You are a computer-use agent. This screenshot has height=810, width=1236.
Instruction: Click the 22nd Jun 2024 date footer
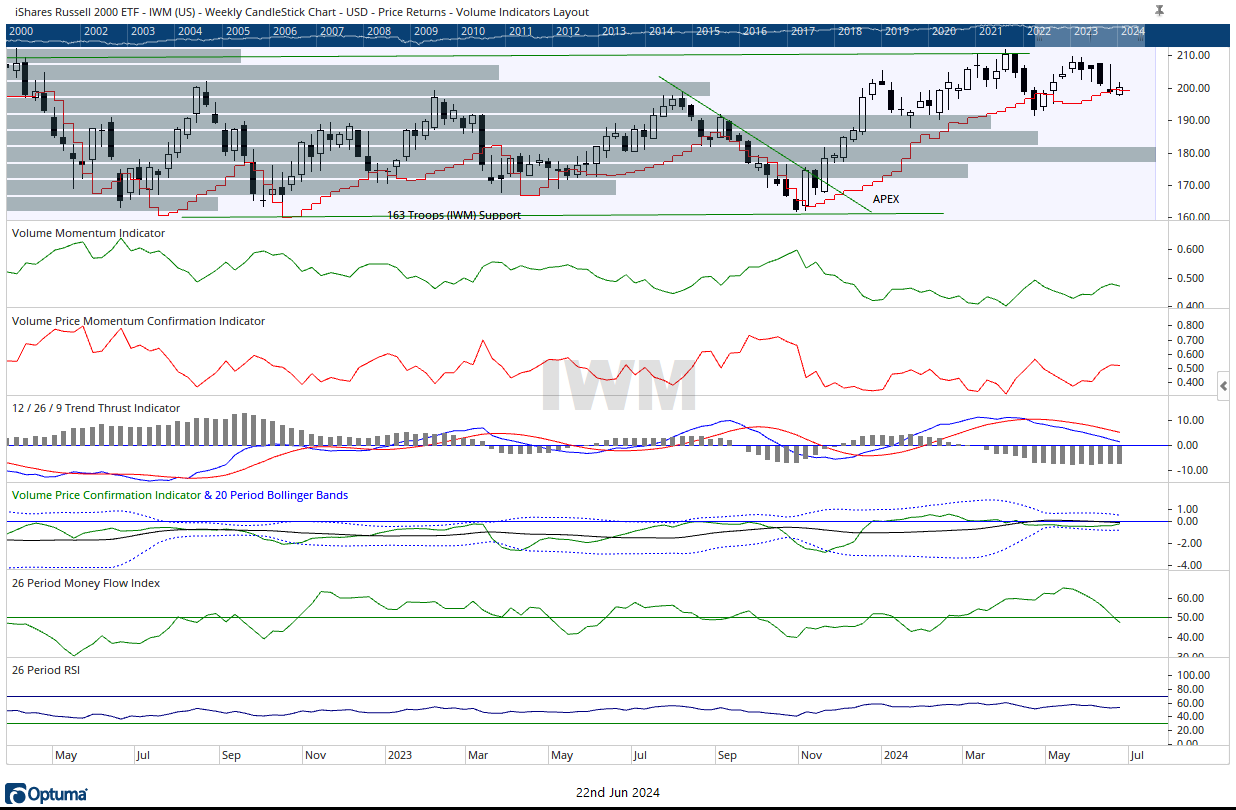(x=617, y=793)
